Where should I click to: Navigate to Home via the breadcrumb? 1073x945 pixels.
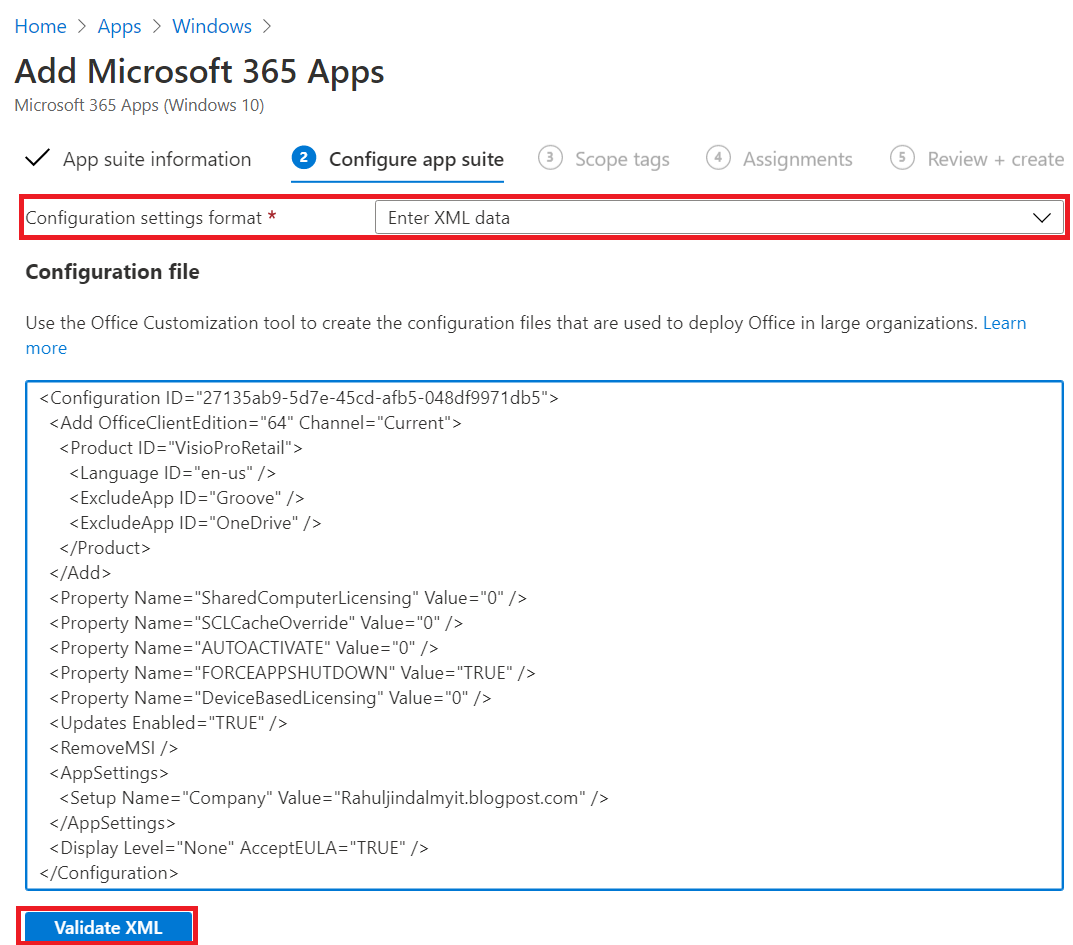(40, 26)
